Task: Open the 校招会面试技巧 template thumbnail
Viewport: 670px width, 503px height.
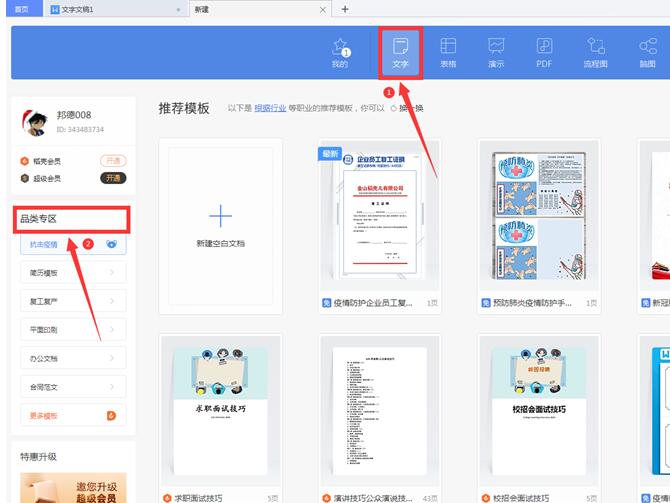Action: click(539, 411)
